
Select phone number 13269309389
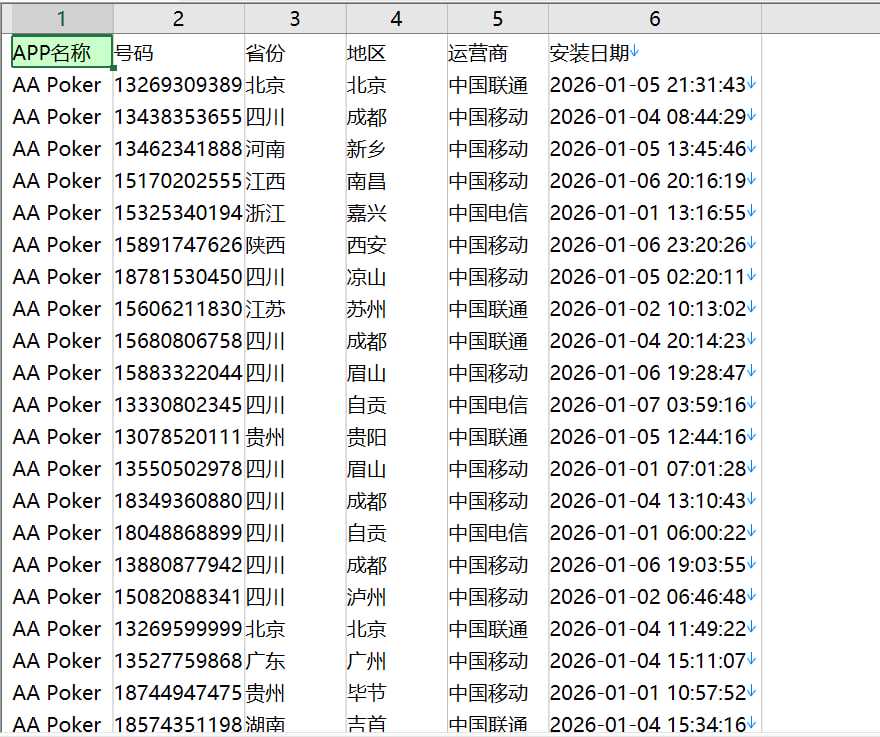[x=178, y=85]
